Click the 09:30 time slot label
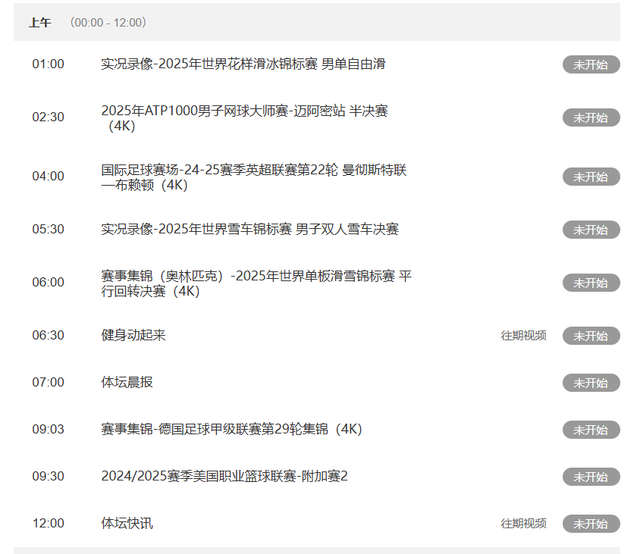 48,476
